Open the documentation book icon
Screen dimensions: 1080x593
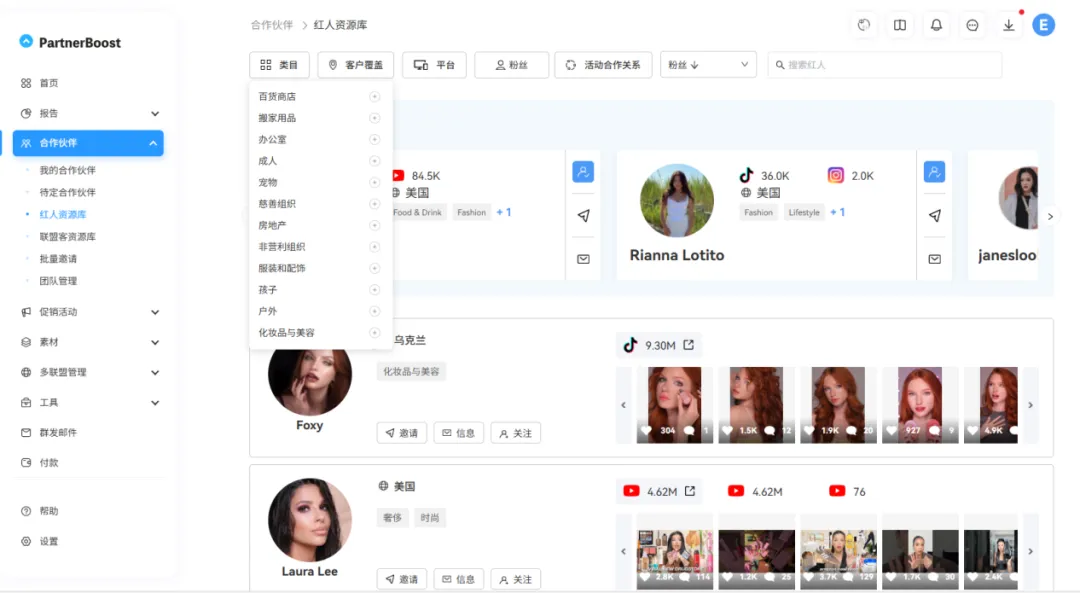coord(900,25)
